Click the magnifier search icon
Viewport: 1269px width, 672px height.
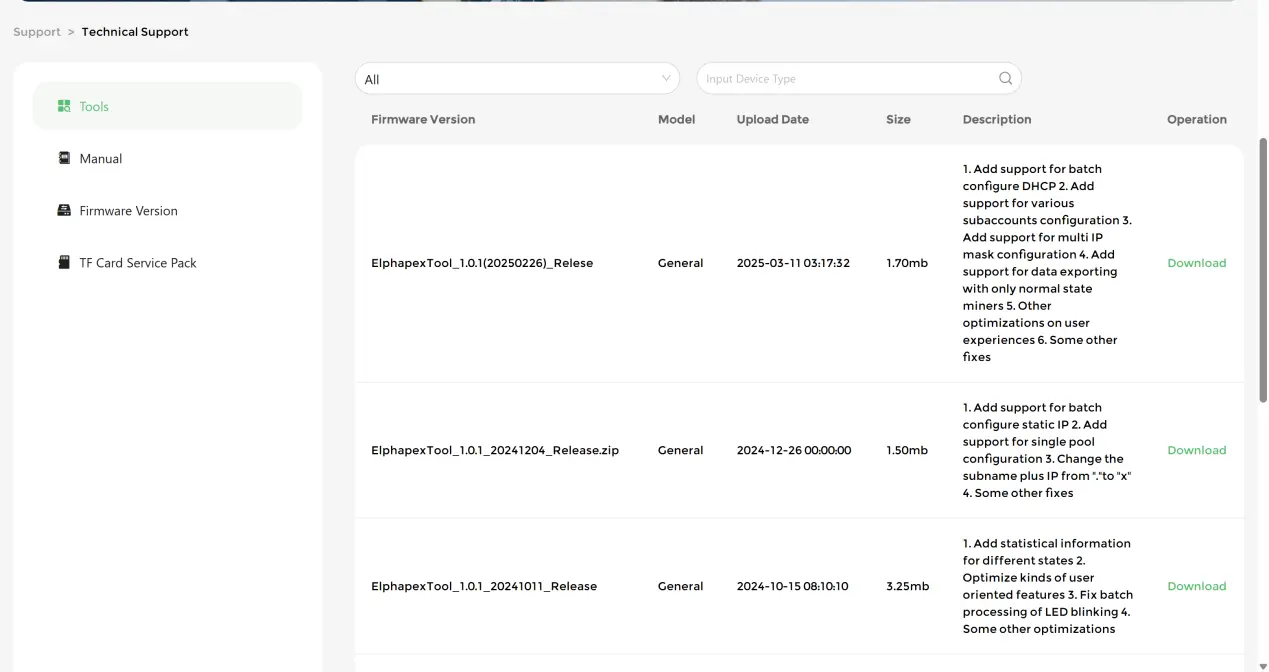pos(1005,79)
